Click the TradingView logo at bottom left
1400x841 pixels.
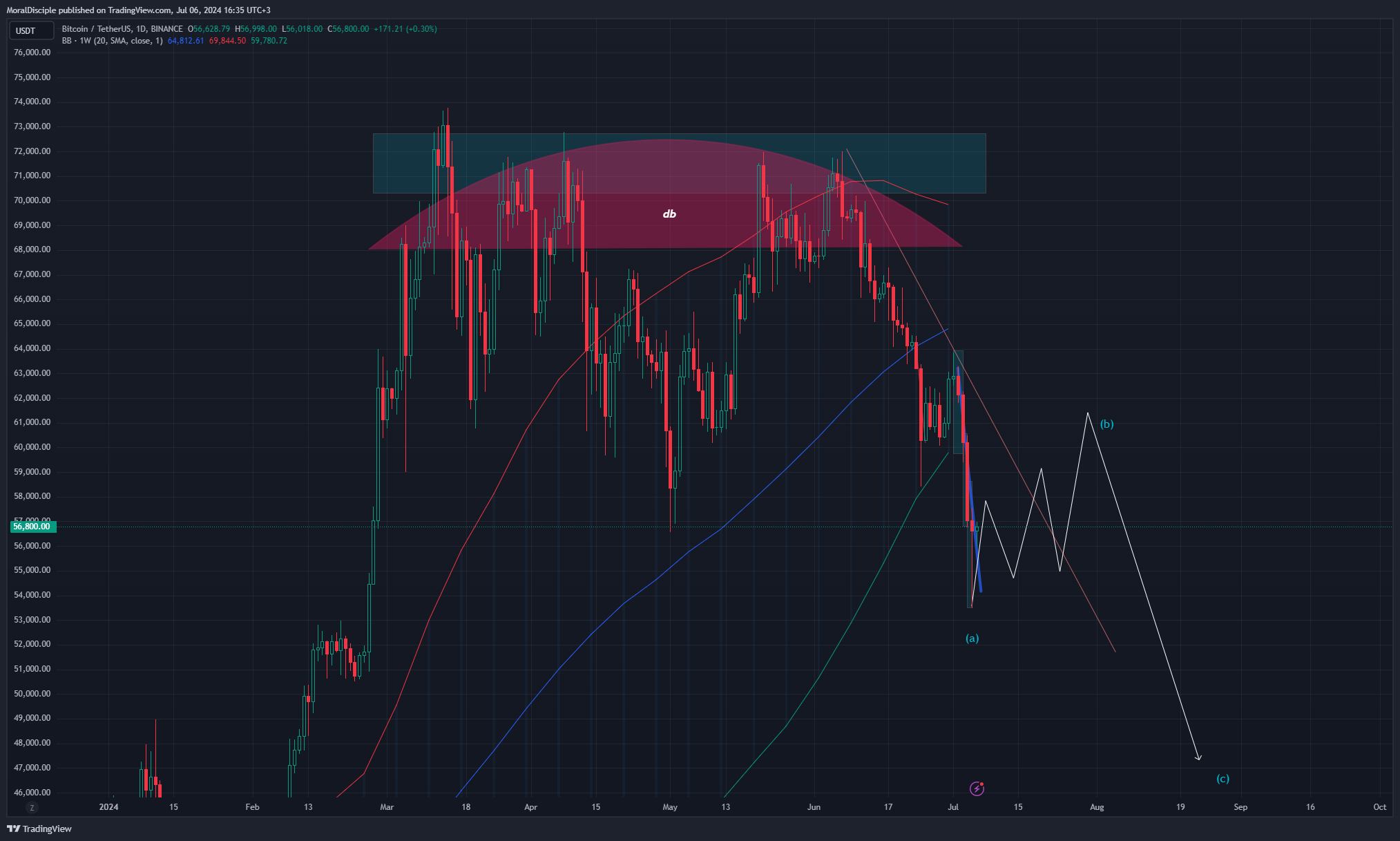[39, 829]
